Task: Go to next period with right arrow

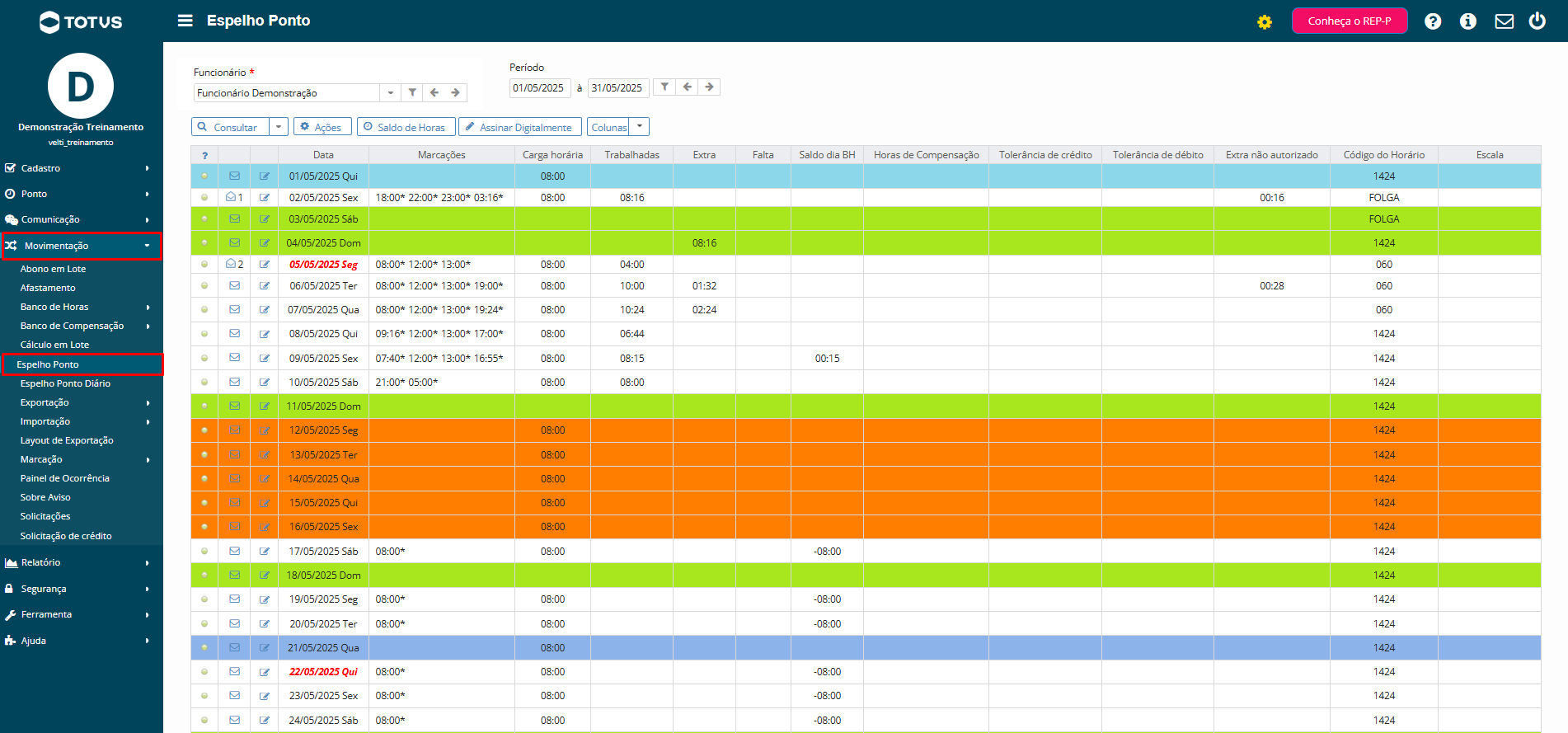Action: point(709,87)
